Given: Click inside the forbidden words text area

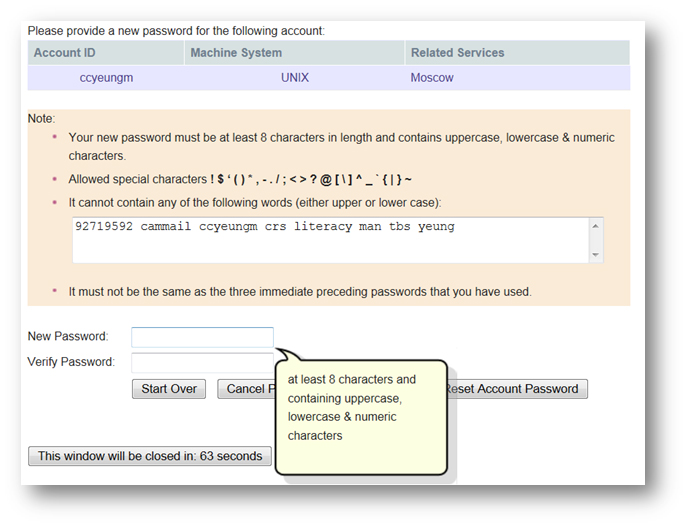Looking at the screenshot, I should pos(330,241).
